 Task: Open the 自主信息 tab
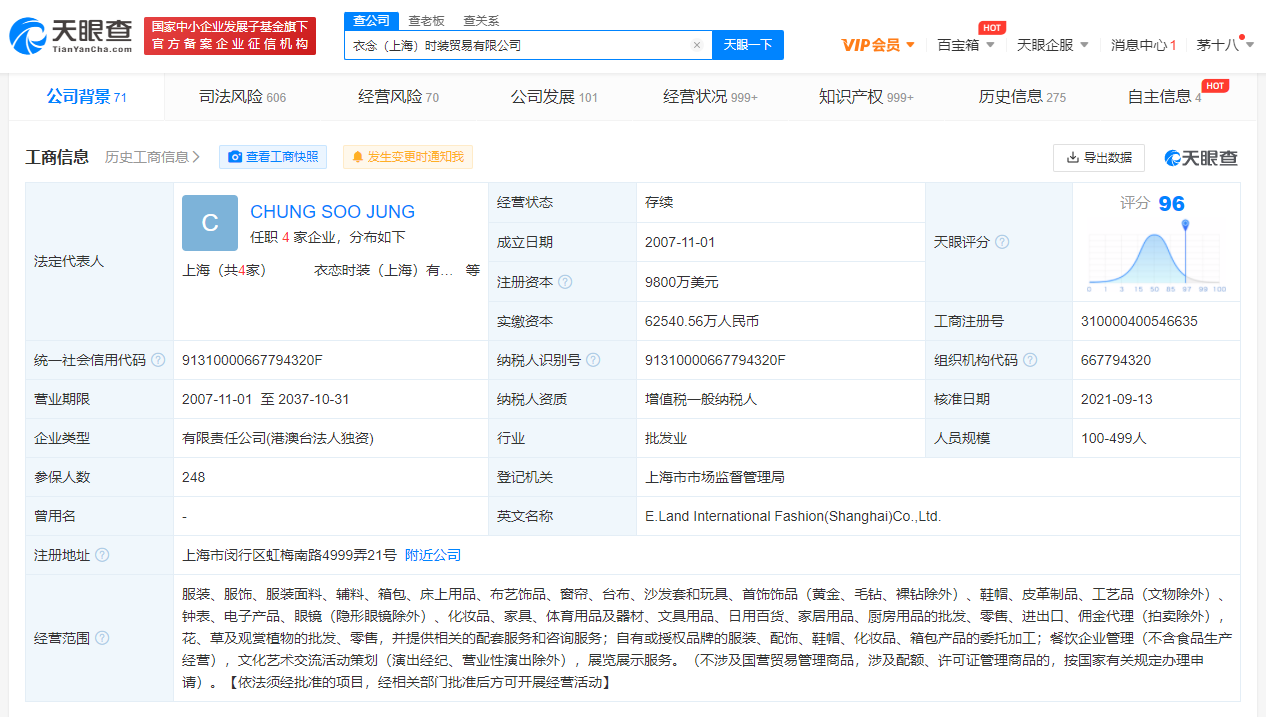pyautogui.click(x=1164, y=97)
